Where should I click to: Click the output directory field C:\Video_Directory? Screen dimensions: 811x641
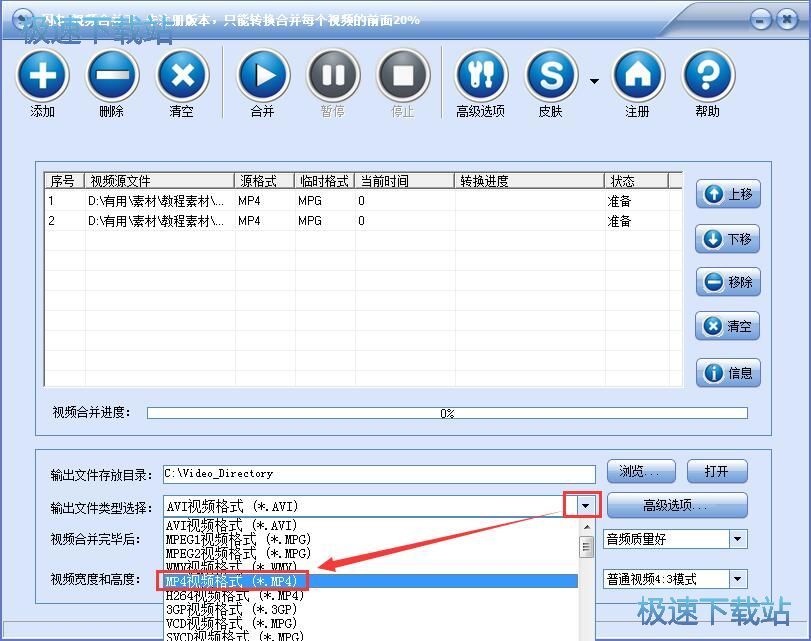pyautogui.click(x=379, y=474)
